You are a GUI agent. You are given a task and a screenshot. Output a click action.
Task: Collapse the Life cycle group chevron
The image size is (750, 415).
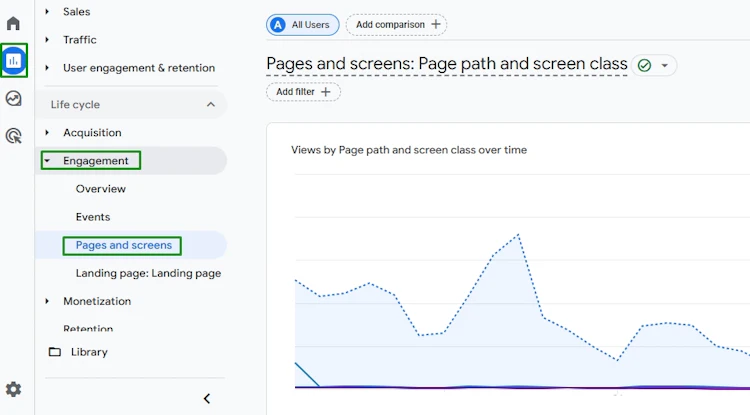click(x=210, y=104)
